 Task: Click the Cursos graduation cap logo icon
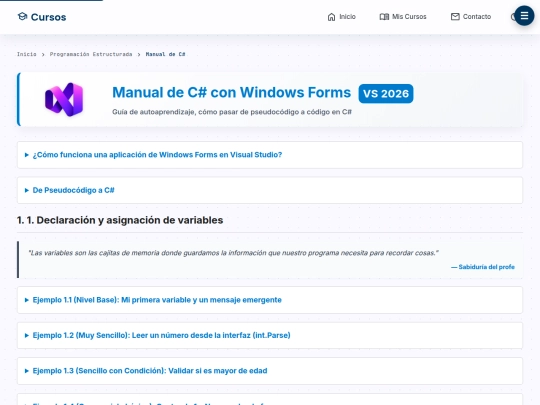[x=22, y=17]
